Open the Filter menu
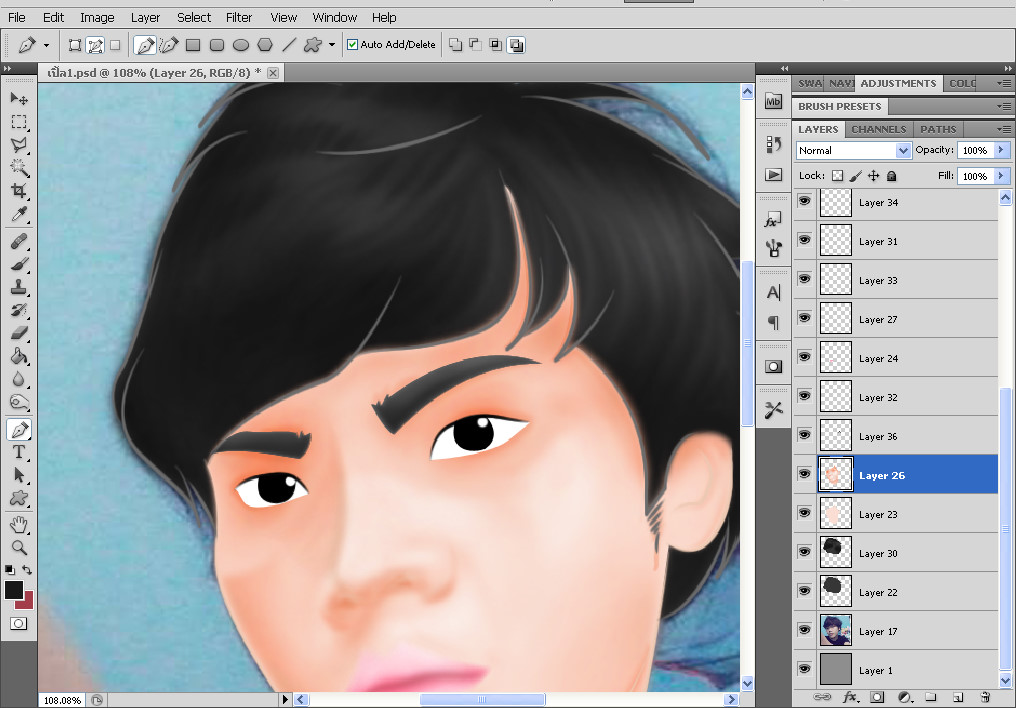This screenshot has width=1016, height=708. point(239,17)
